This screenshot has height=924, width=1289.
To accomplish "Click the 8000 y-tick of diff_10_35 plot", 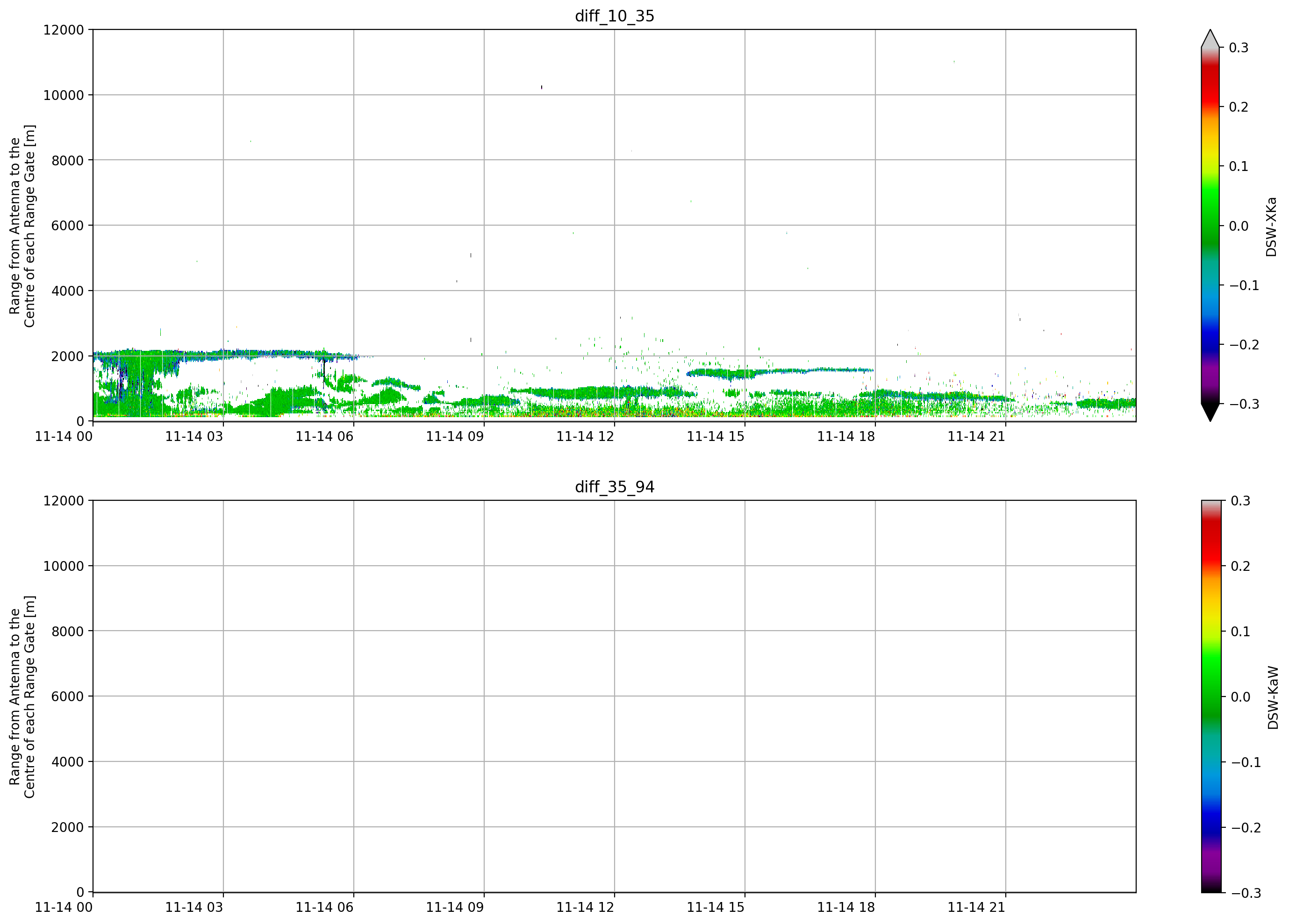I will click(68, 160).
